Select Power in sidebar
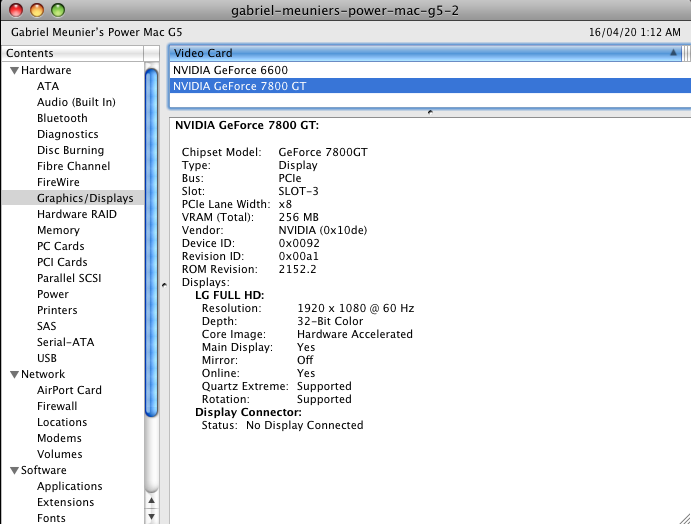This screenshot has height=524, width=691. click(53, 294)
